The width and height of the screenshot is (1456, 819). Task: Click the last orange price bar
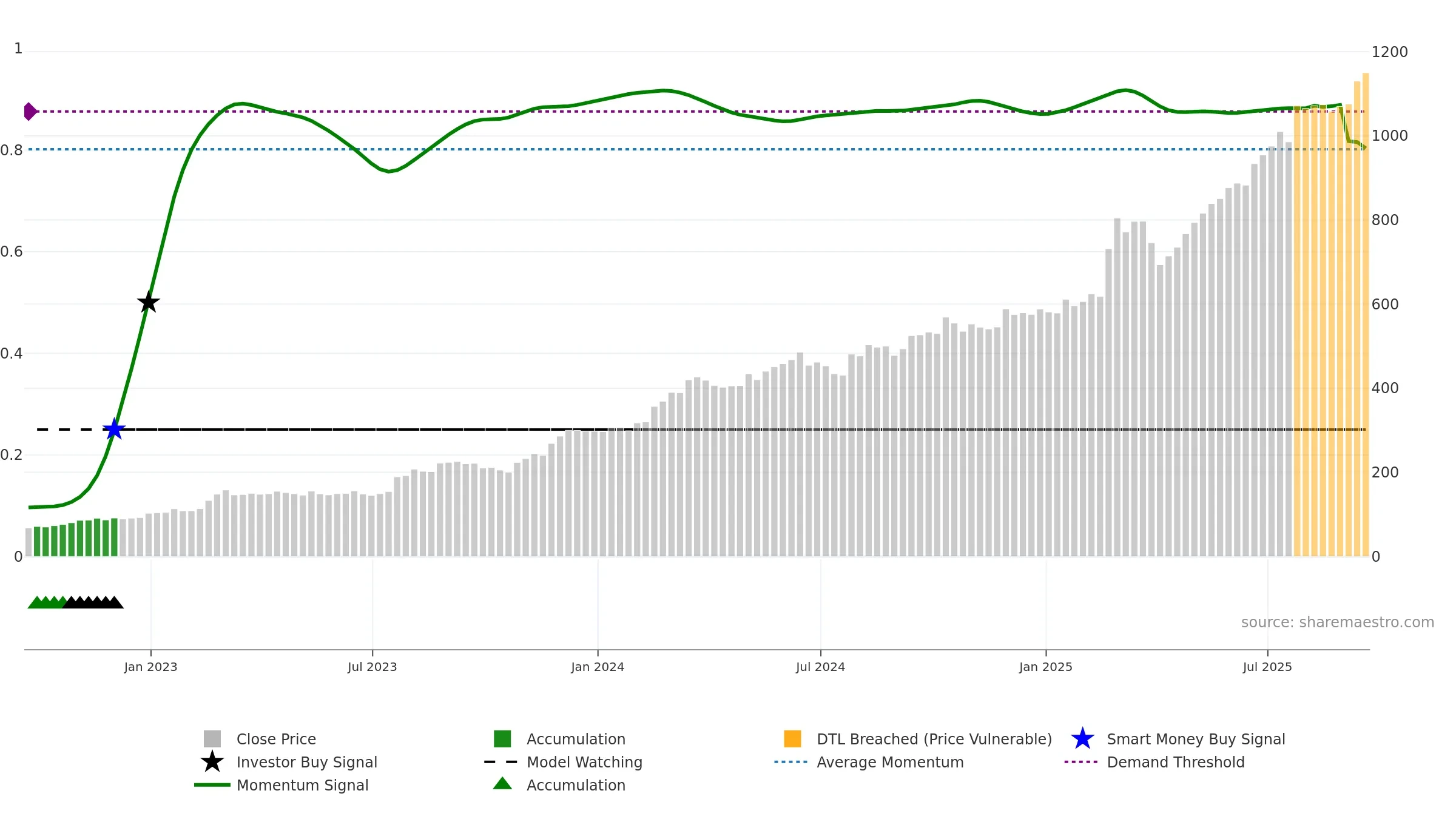[x=1366, y=314]
